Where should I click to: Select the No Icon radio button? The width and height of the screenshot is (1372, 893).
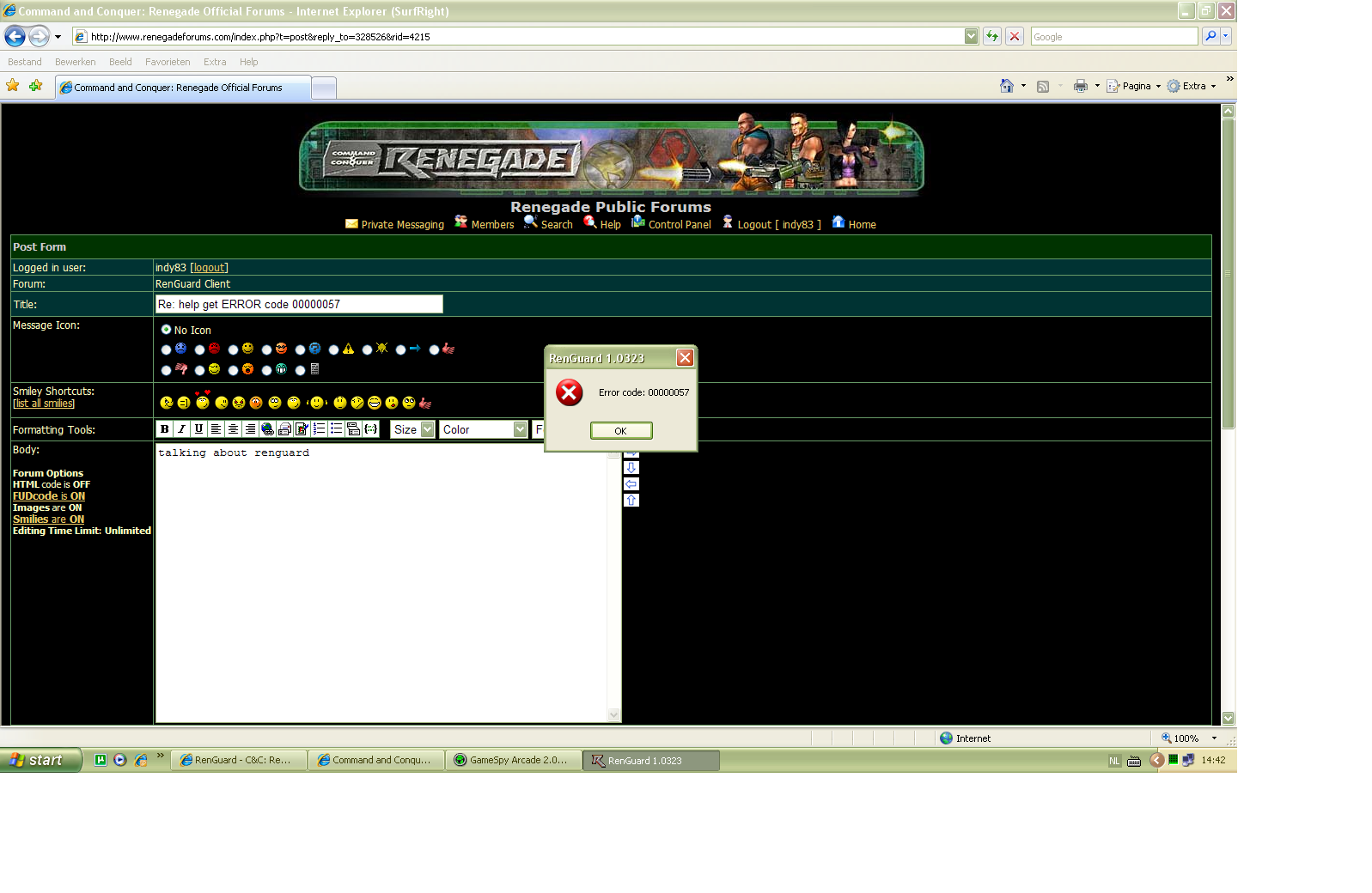coord(166,330)
